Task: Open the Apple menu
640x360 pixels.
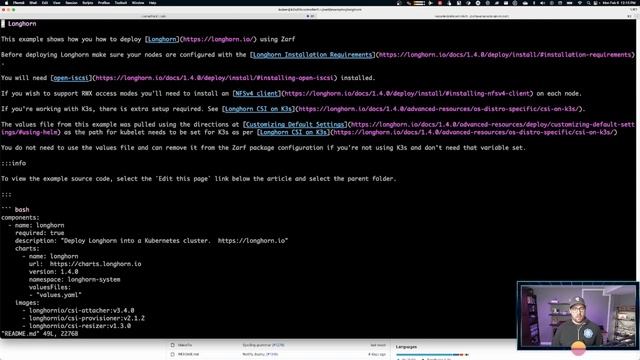Action: click(x=6, y=2)
